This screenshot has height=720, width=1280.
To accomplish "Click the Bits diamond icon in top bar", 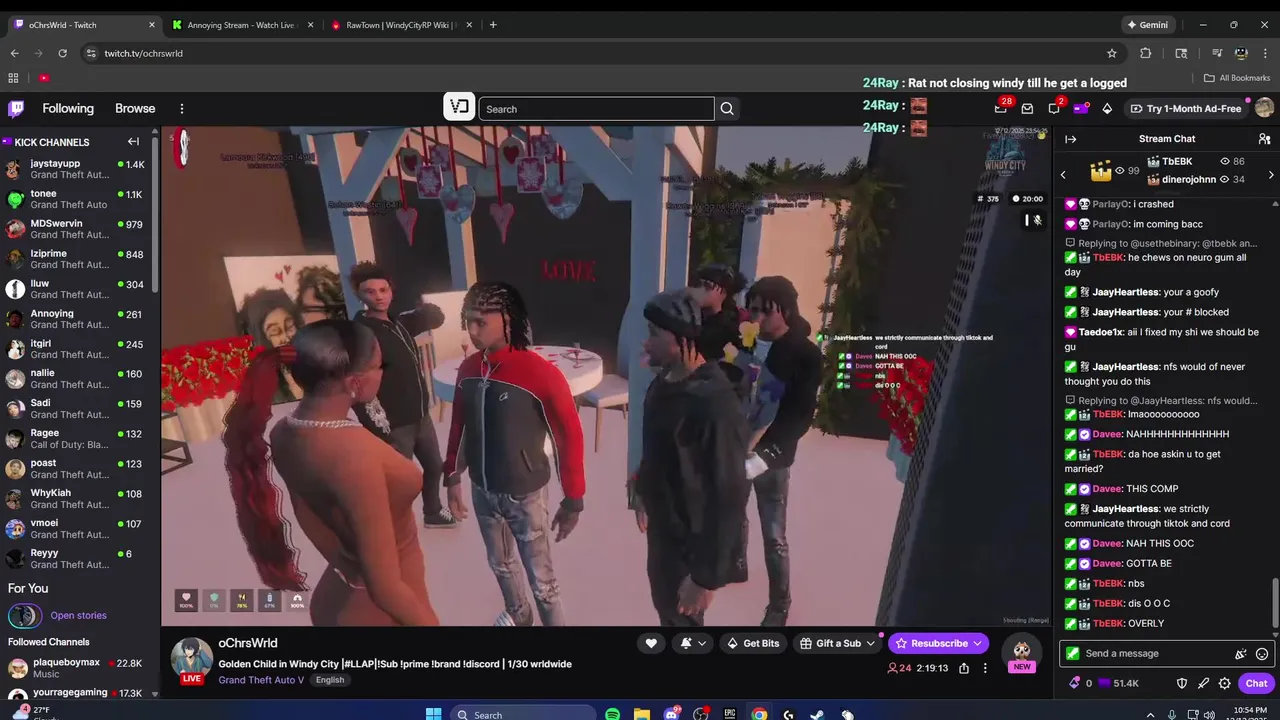I will [1107, 108].
